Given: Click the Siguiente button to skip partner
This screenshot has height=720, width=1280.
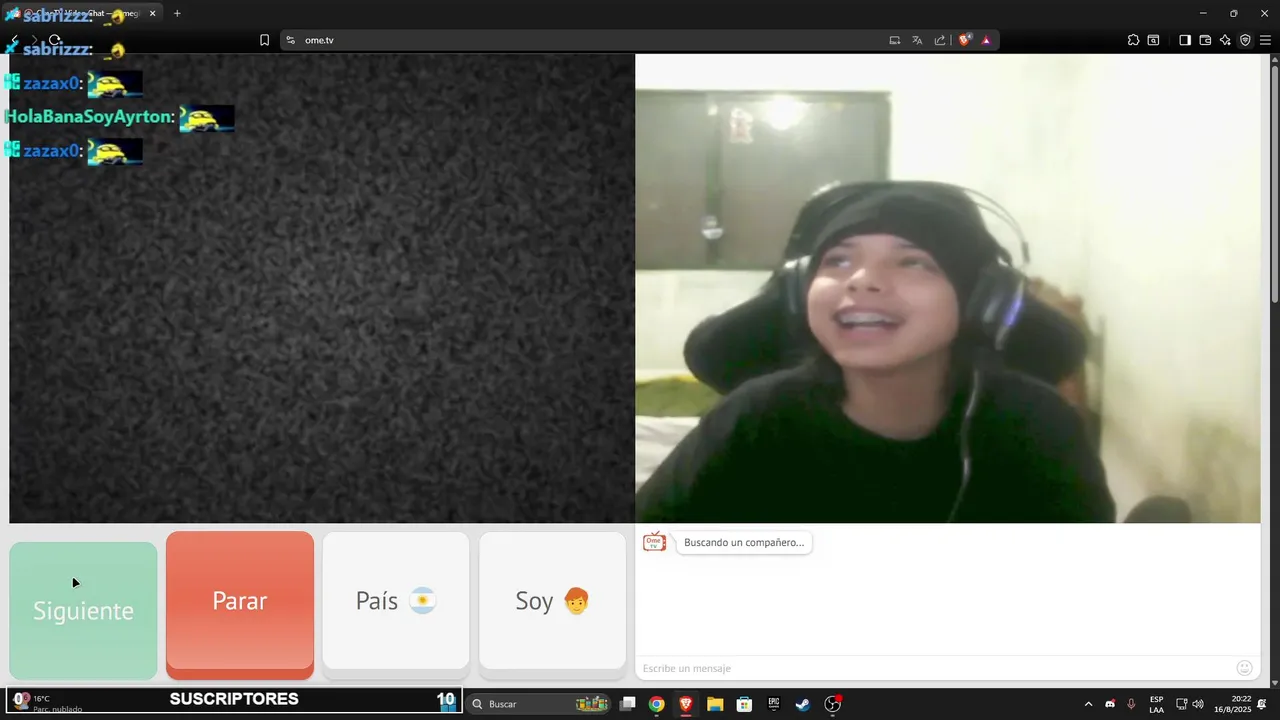Looking at the screenshot, I should [83, 610].
